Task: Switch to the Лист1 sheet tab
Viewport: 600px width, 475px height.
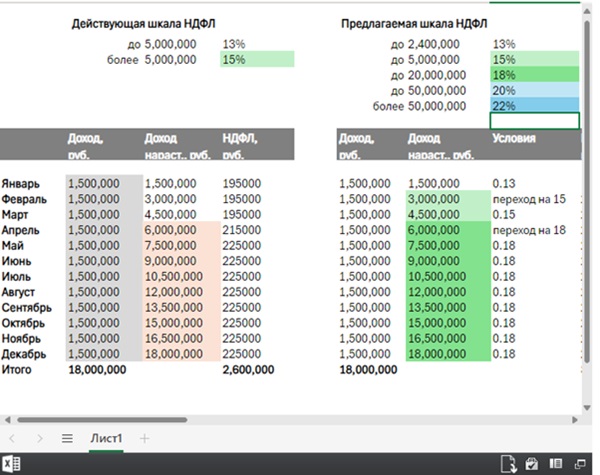Action: (x=106, y=438)
